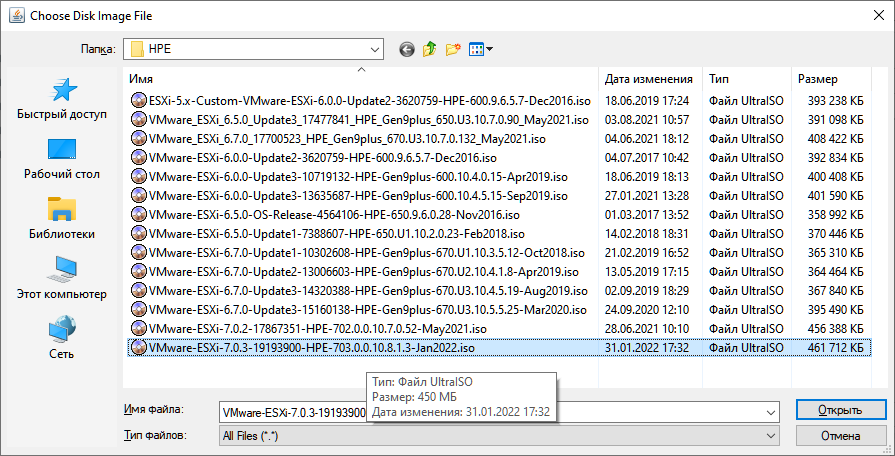This screenshot has height=456, width=895.
Task: Click disc icon of VMware-ESXi-6.7.0-Update2 file
Action: click(139, 271)
